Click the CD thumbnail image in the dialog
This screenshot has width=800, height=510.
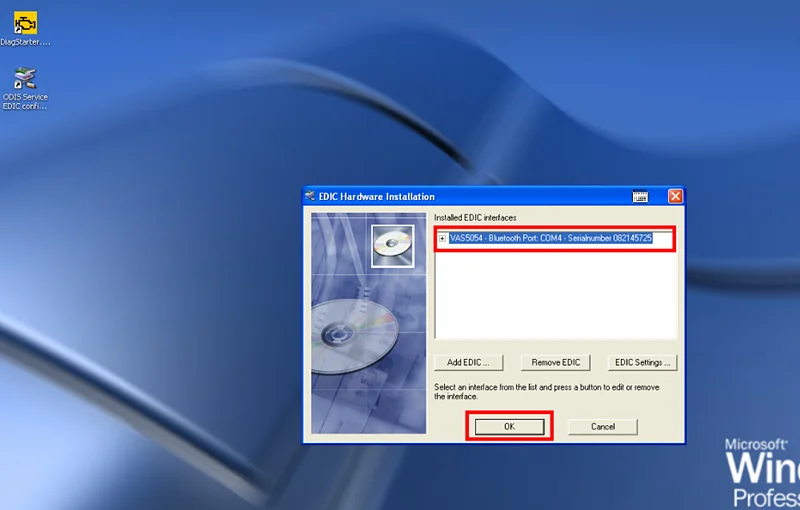392,246
